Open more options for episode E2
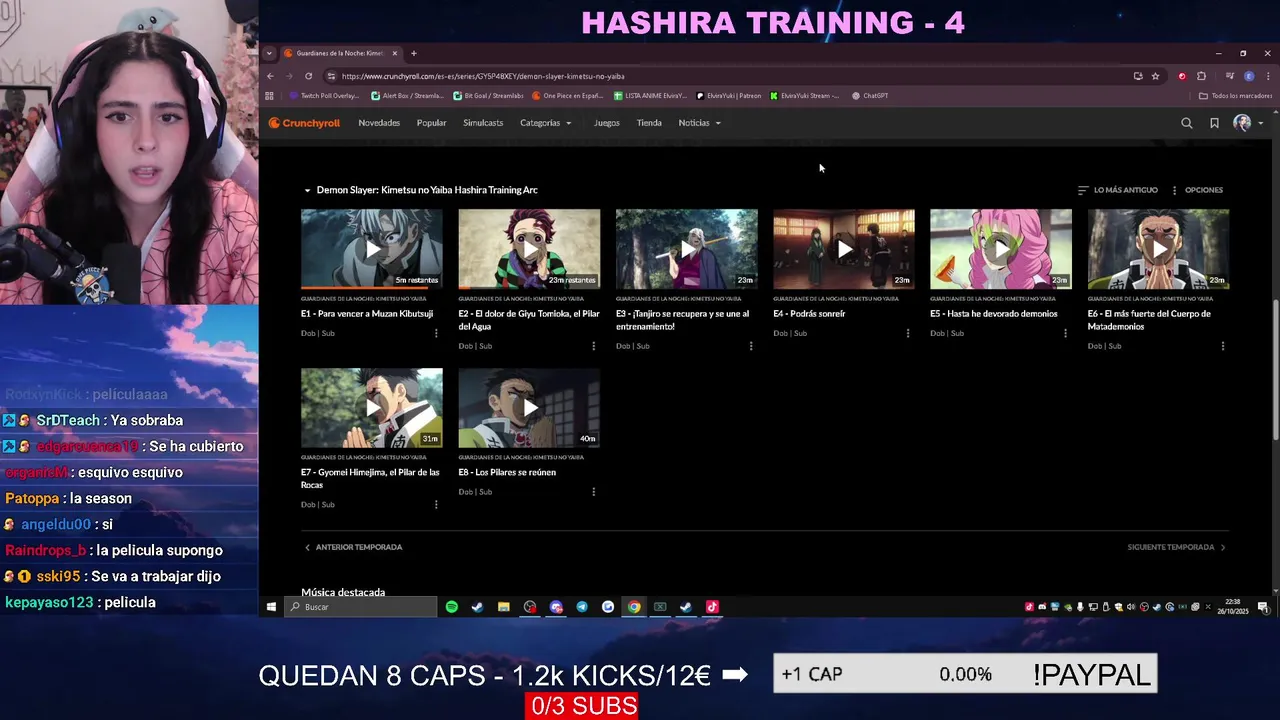Image resolution: width=1280 pixels, height=720 pixels. pos(593,346)
